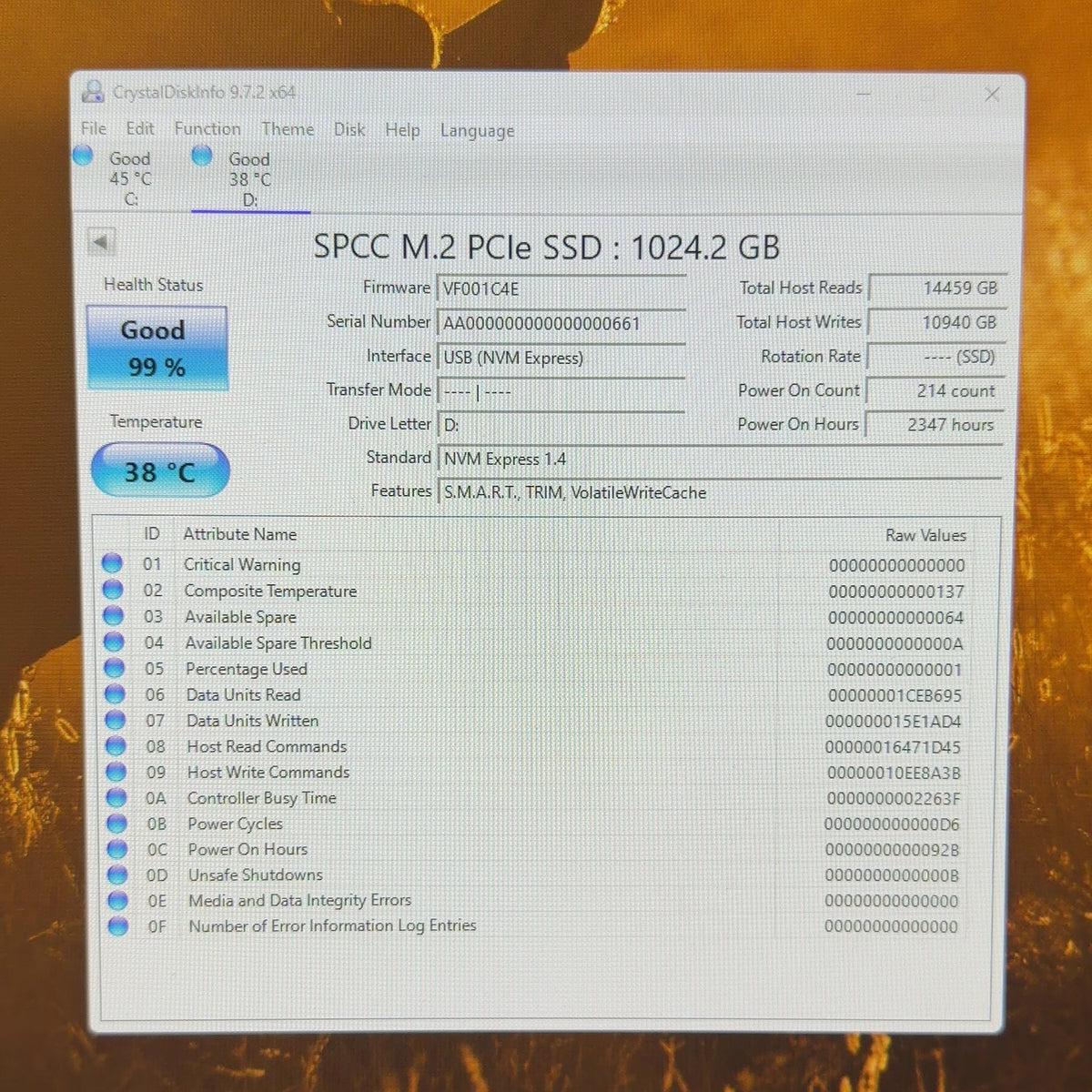The height and width of the screenshot is (1092, 1092).
Task: Click the Transfer Mode field
Action: click(561, 392)
